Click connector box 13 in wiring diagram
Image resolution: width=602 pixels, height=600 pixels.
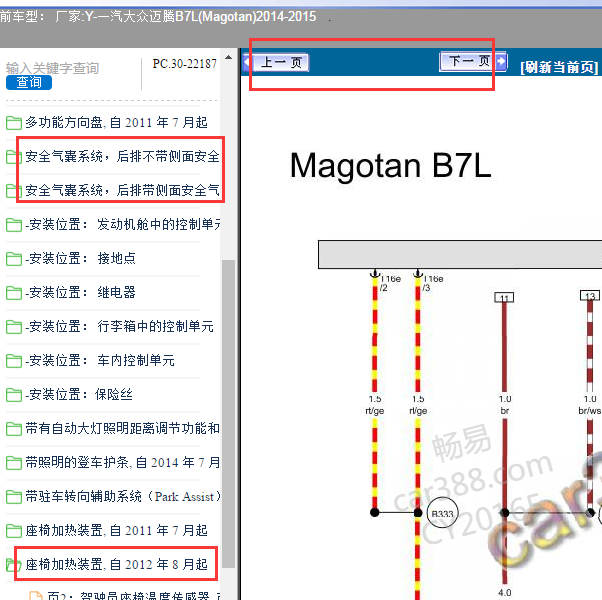(x=590, y=295)
